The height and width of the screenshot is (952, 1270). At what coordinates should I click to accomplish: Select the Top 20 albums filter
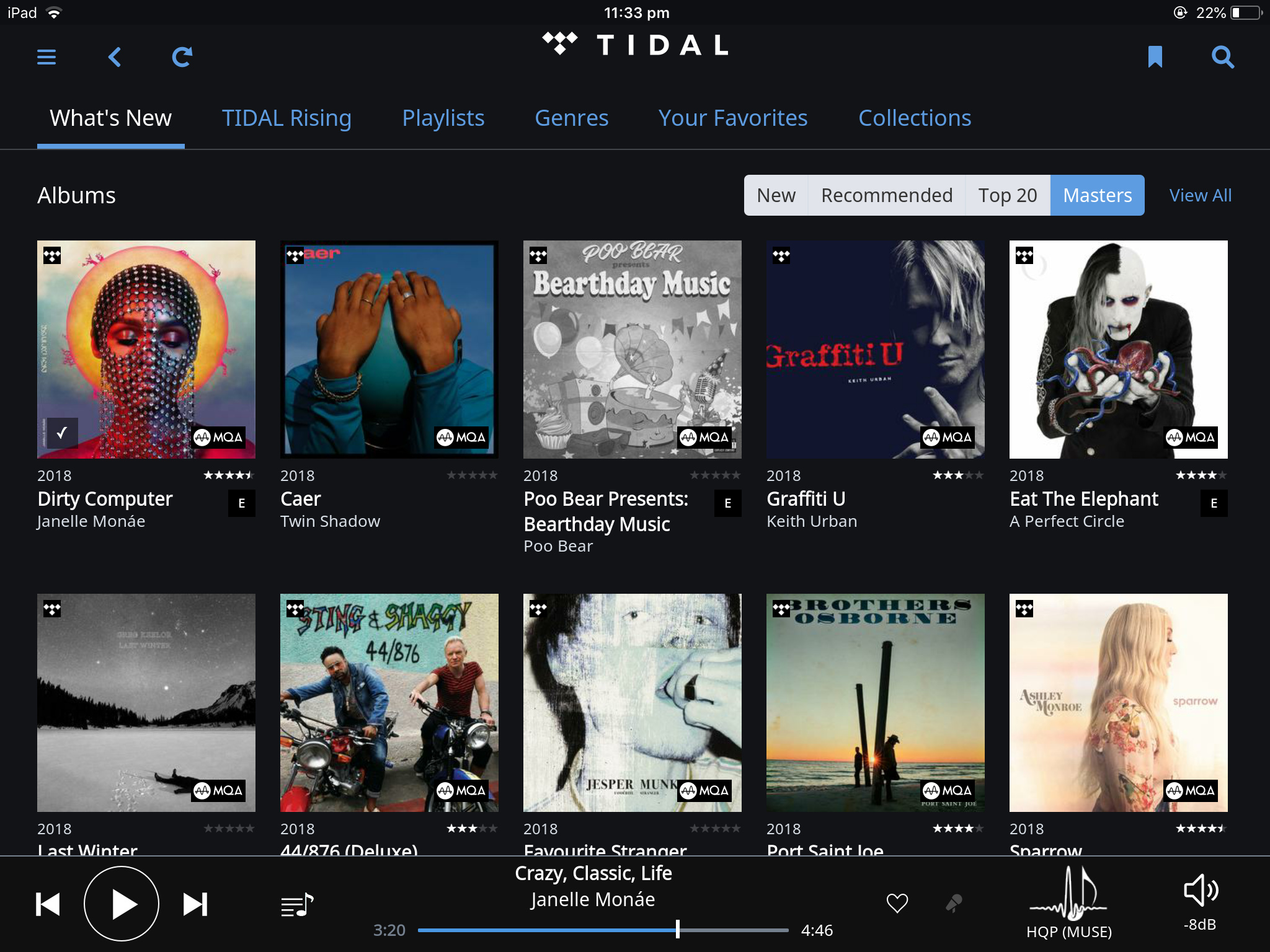point(1008,195)
